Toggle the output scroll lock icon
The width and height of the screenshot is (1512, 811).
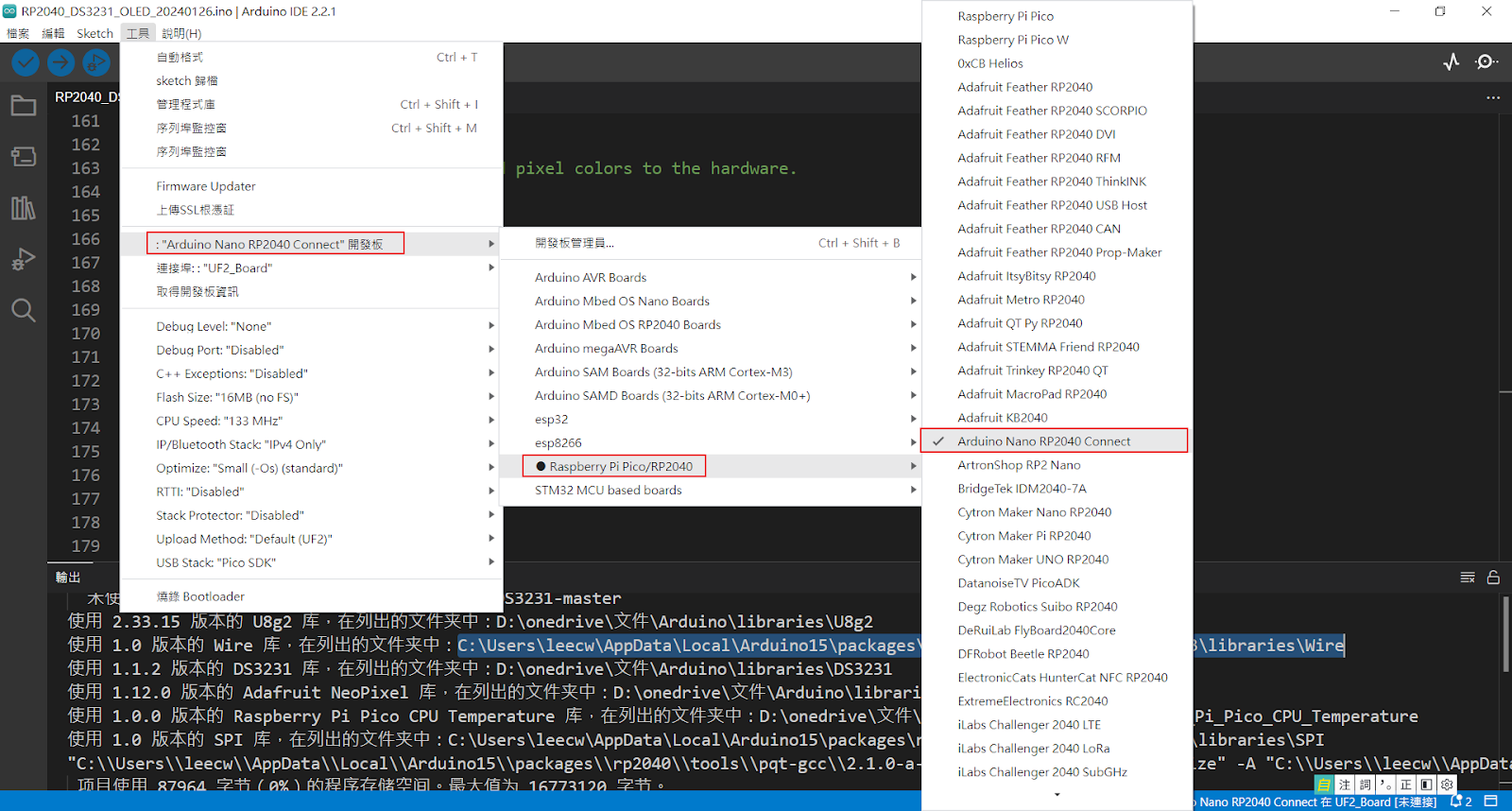(x=1493, y=578)
